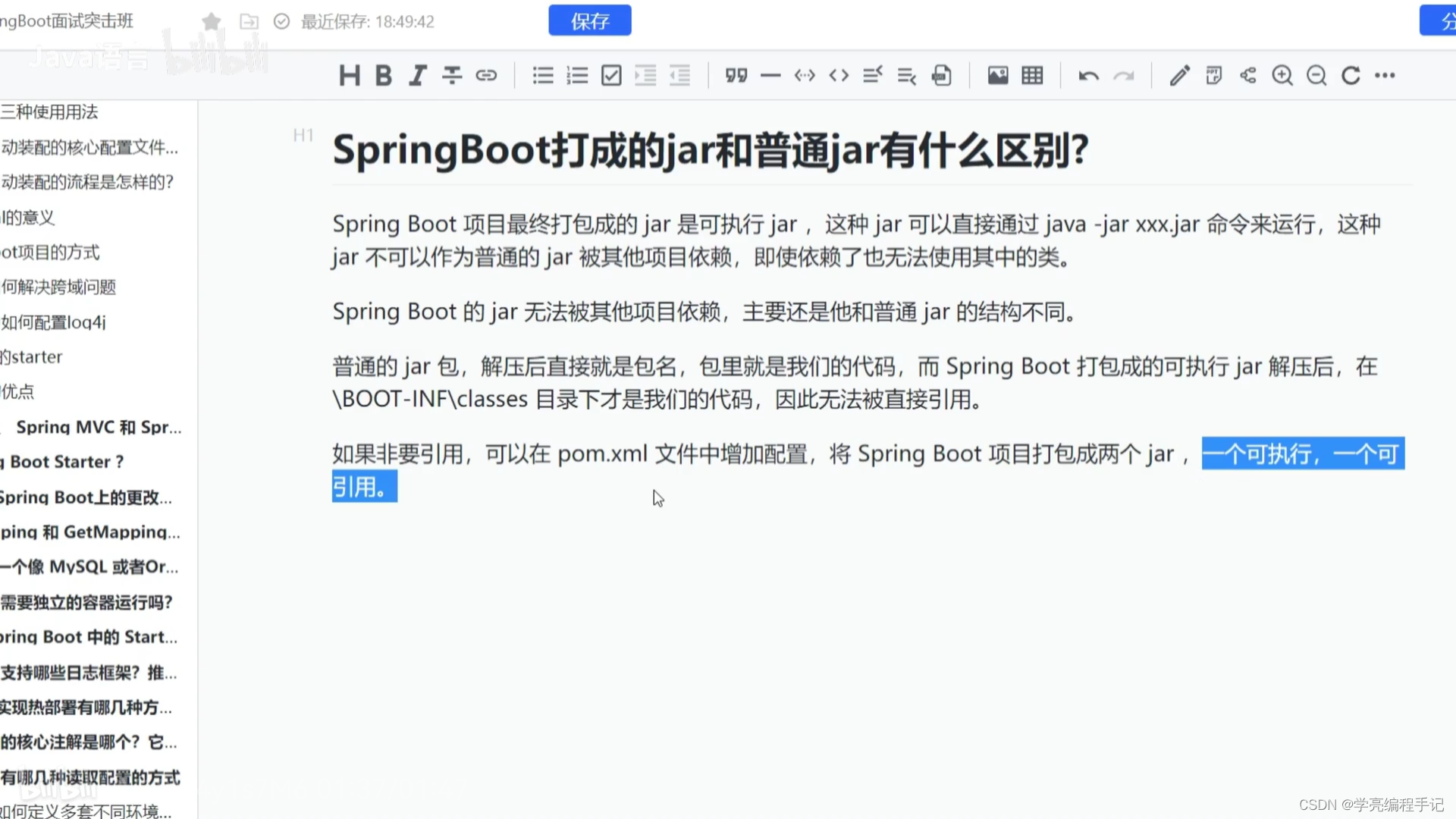1456x819 pixels.
Task: Open outline item 动装配的核心配置文件
Action: [x=89, y=147]
